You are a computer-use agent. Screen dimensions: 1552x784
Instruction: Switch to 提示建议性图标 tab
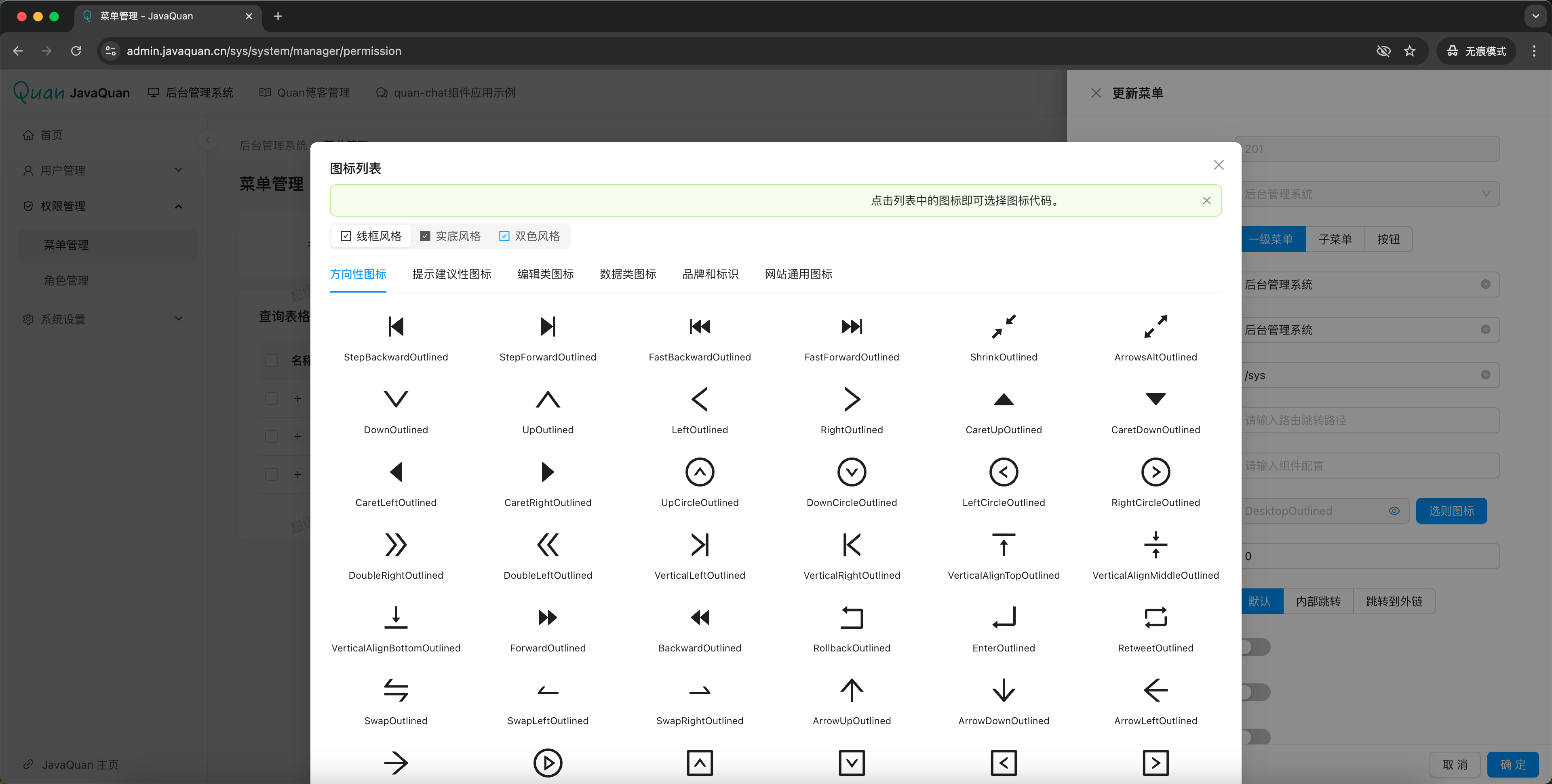click(x=451, y=274)
